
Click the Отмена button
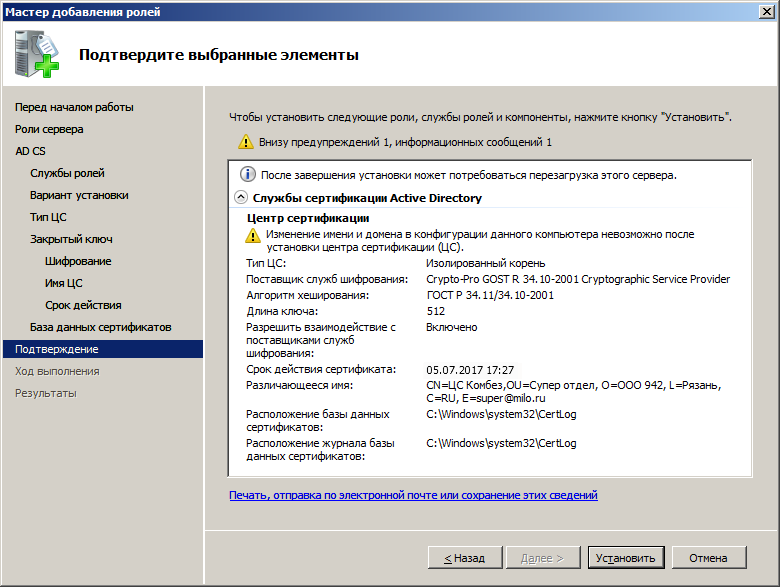click(x=708, y=558)
